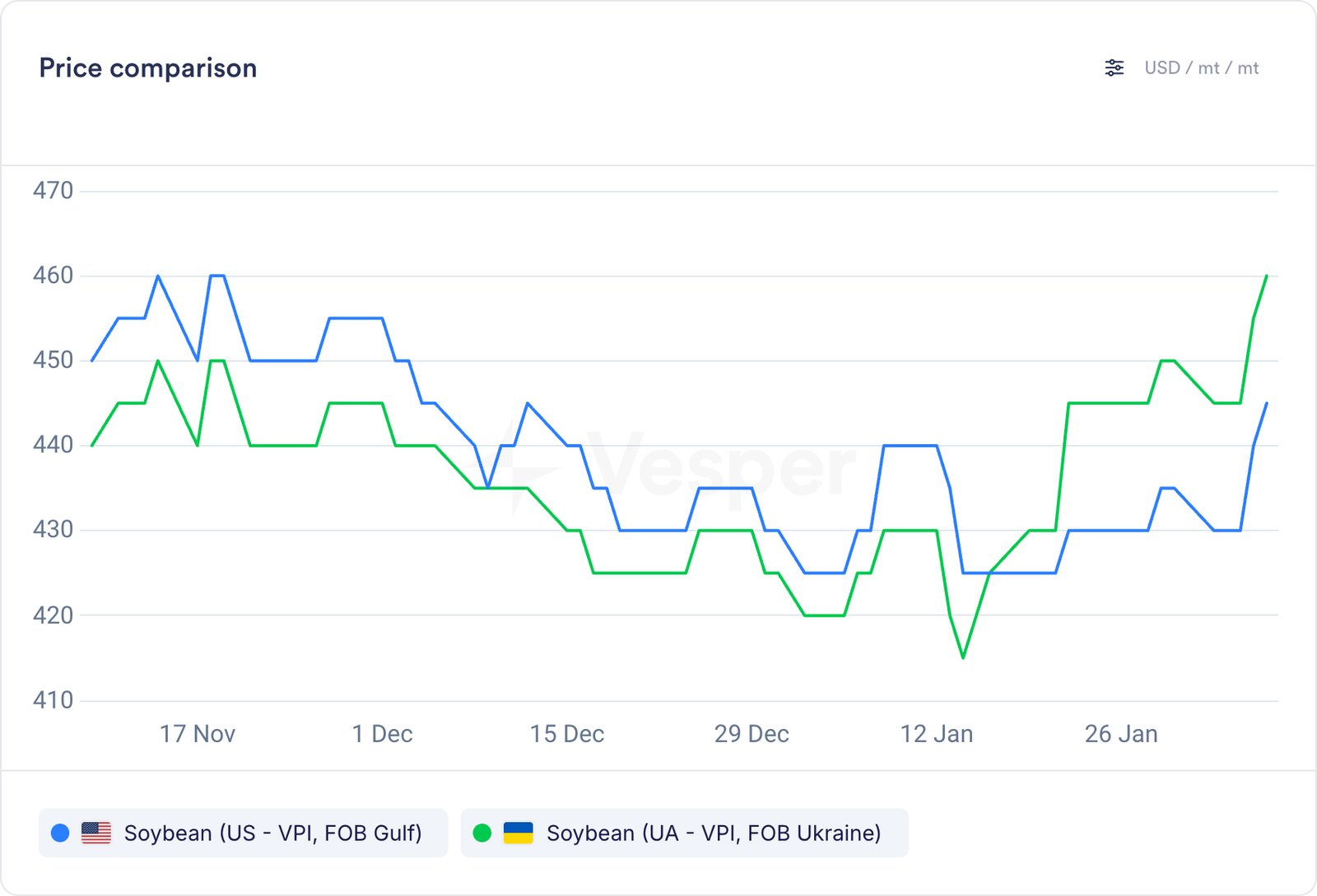Click the green line's final peak at 460
The width and height of the screenshot is (1317, 896).
point(1266,276)
